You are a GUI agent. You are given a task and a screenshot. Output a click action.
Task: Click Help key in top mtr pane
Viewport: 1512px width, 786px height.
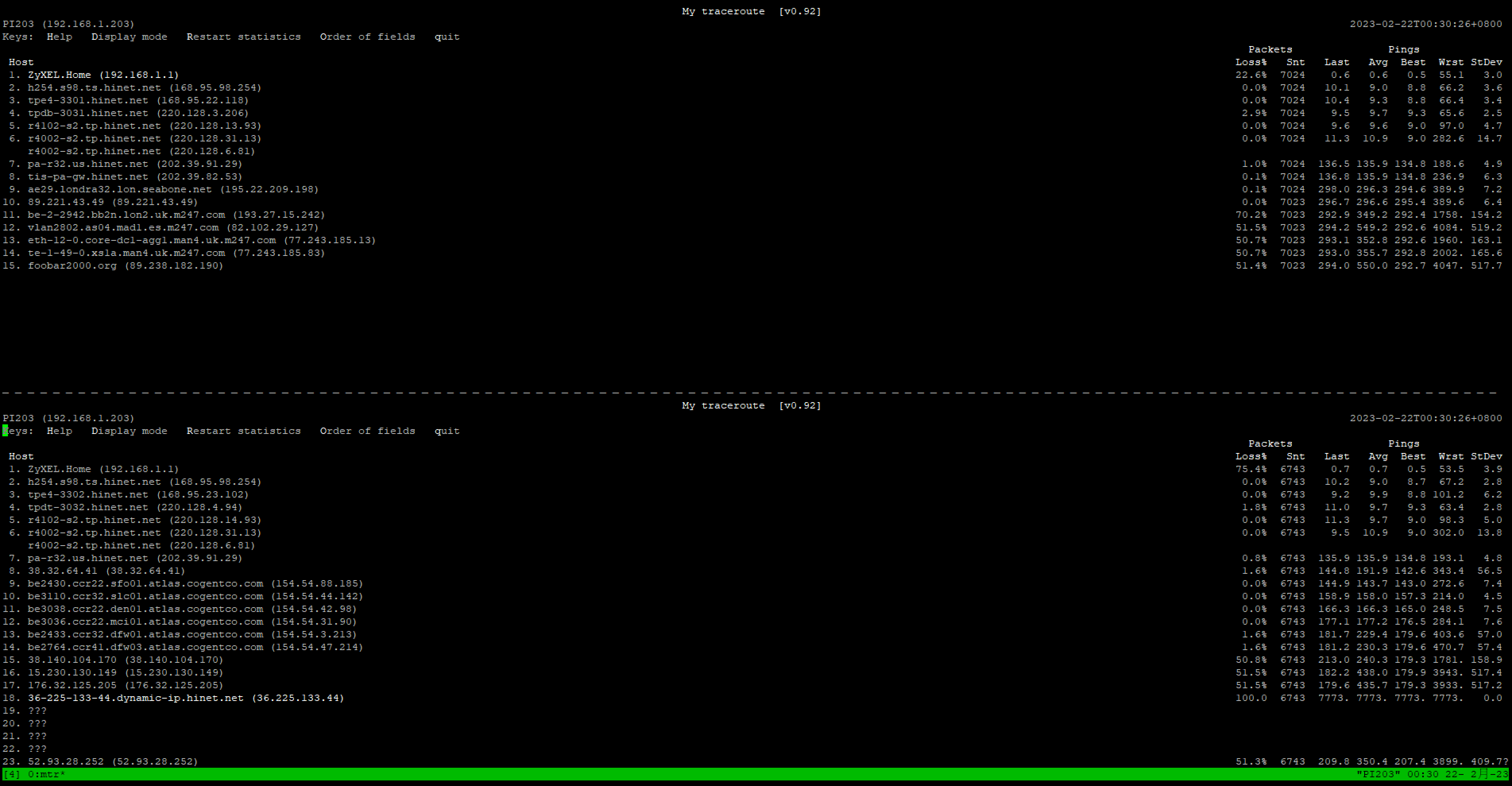(x=59, y=37)
